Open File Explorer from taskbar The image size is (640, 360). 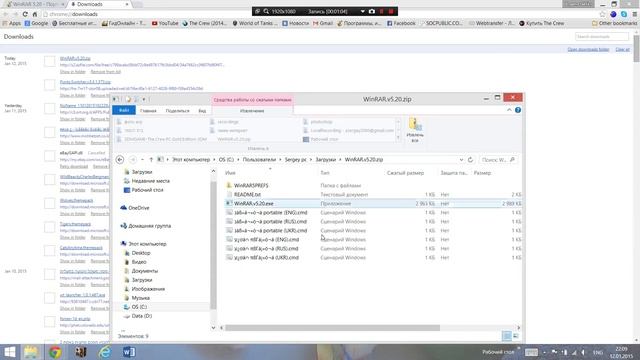tap(31, 352)
